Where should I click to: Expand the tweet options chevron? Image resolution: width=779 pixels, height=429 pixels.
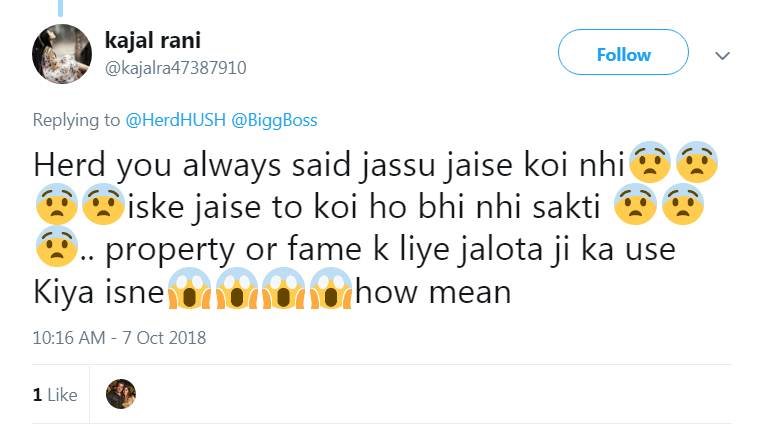click(723, 56)
